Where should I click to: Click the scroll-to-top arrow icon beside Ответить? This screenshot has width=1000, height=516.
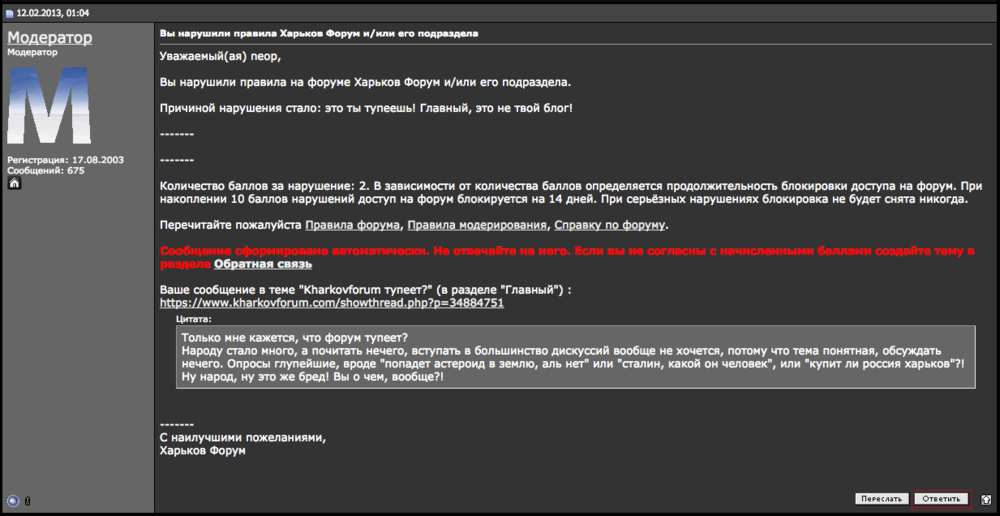pos(985,499)
